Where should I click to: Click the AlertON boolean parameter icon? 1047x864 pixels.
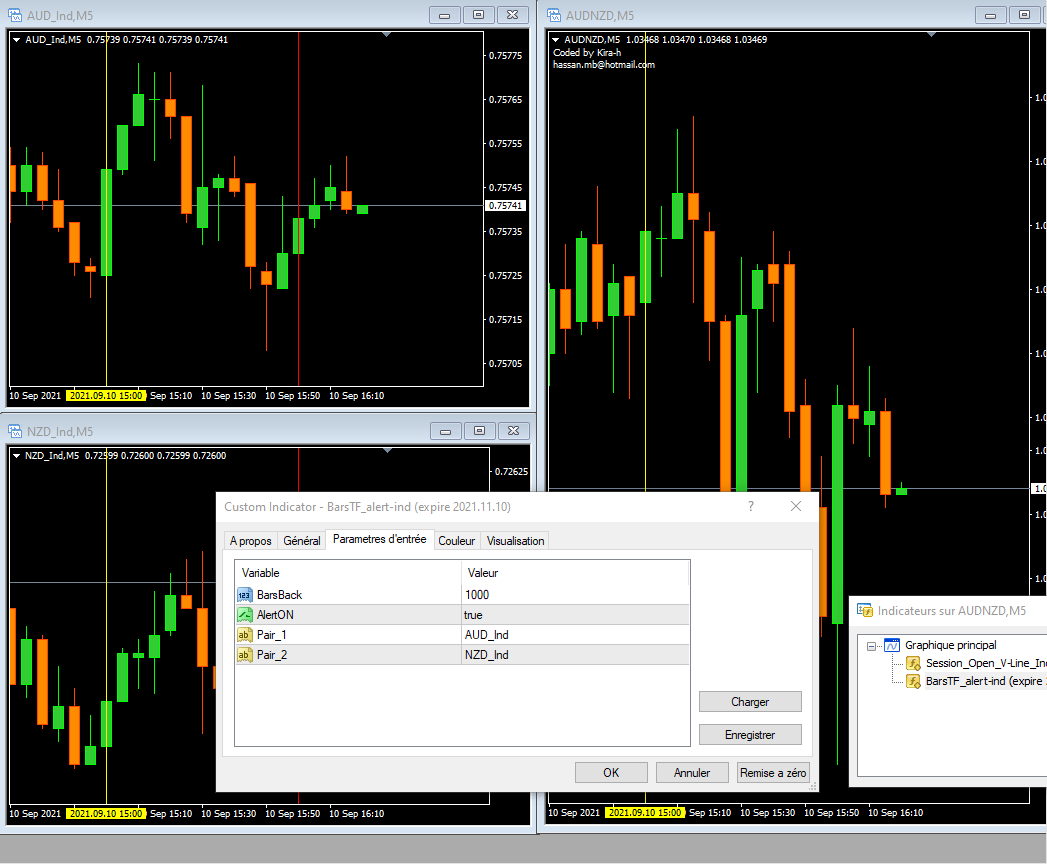coord(245,615)
